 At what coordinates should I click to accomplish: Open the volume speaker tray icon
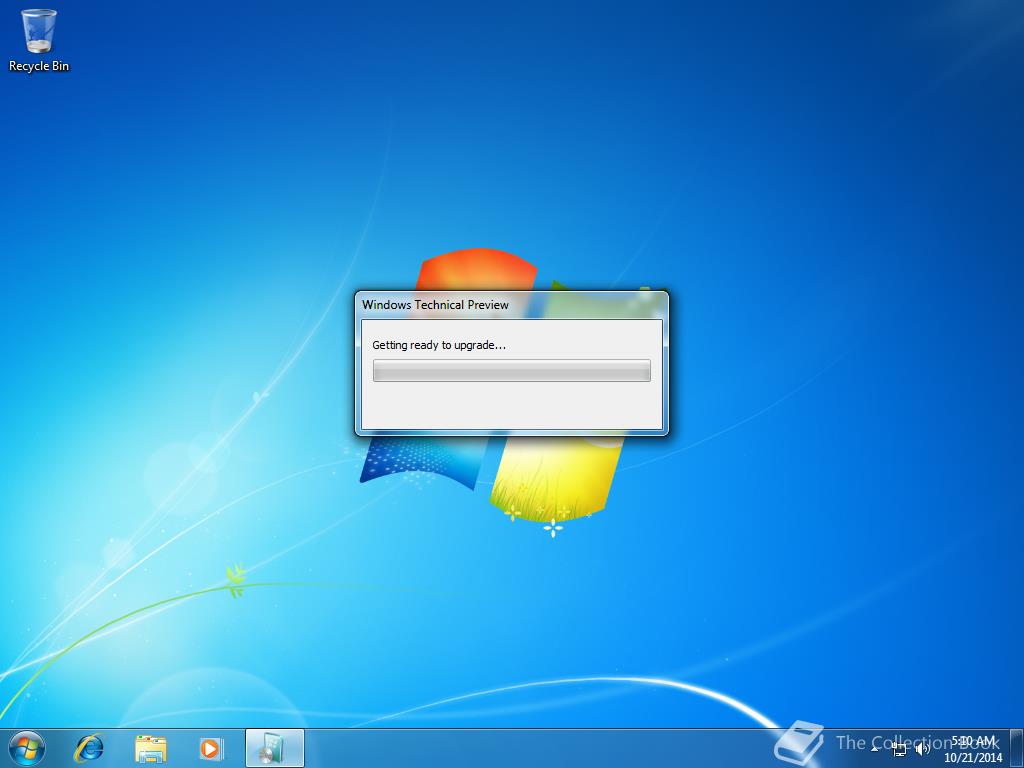click(922, 749)
